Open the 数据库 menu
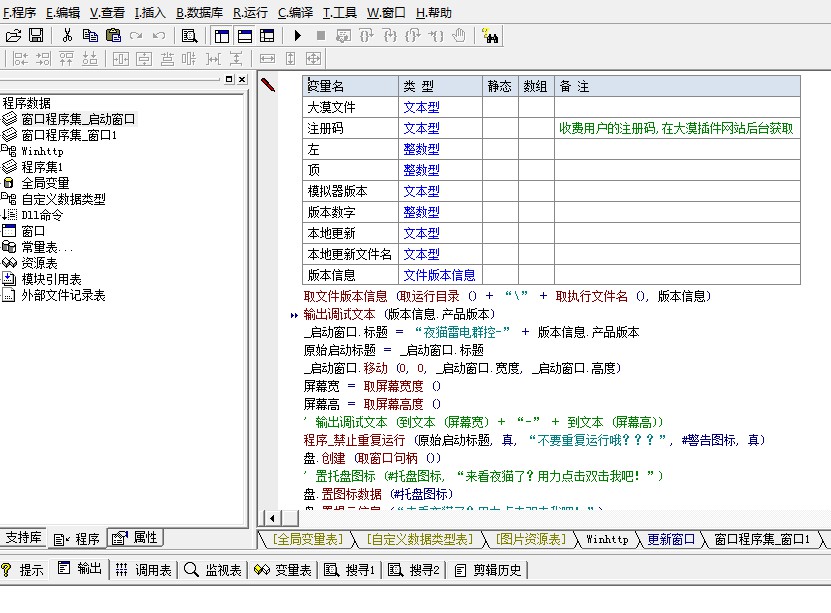831x613 pixels. pyautogui.click(x=199, y=13)
